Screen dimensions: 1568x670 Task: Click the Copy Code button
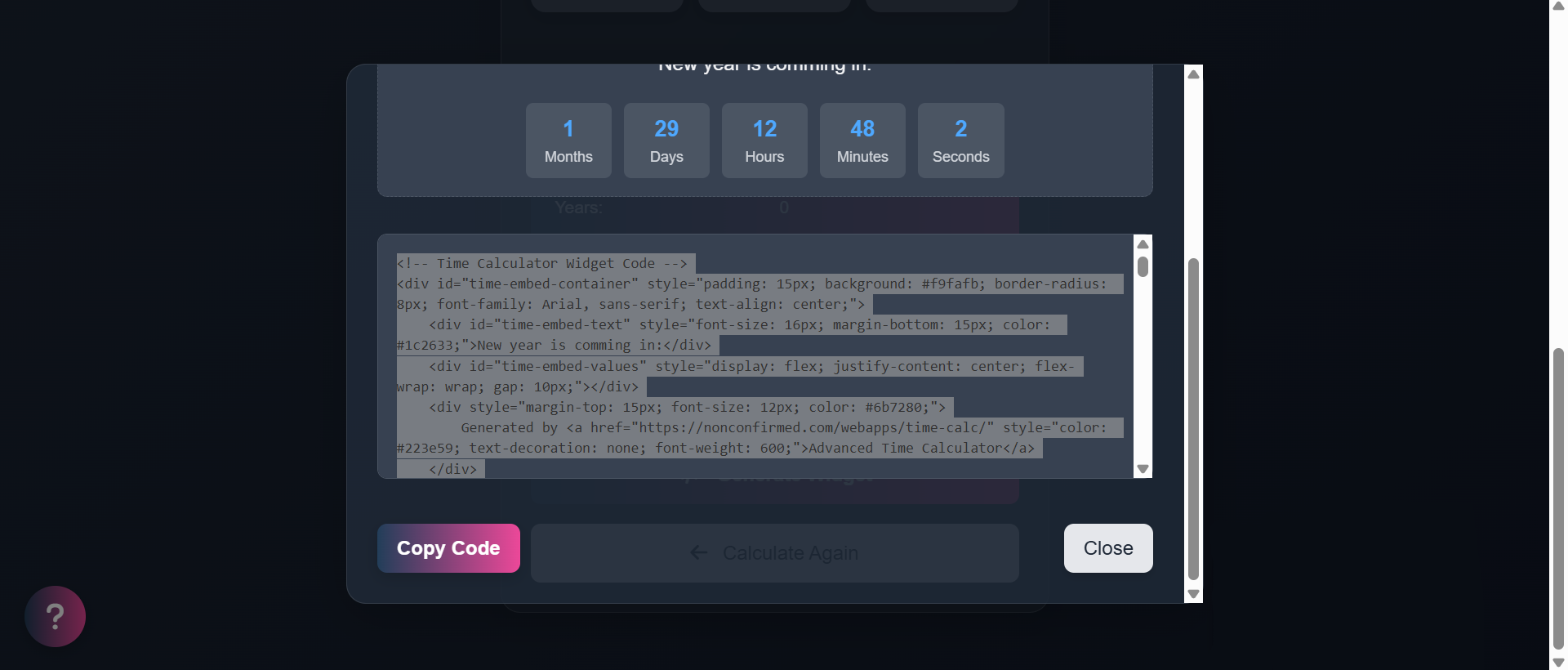click(448, 548)
